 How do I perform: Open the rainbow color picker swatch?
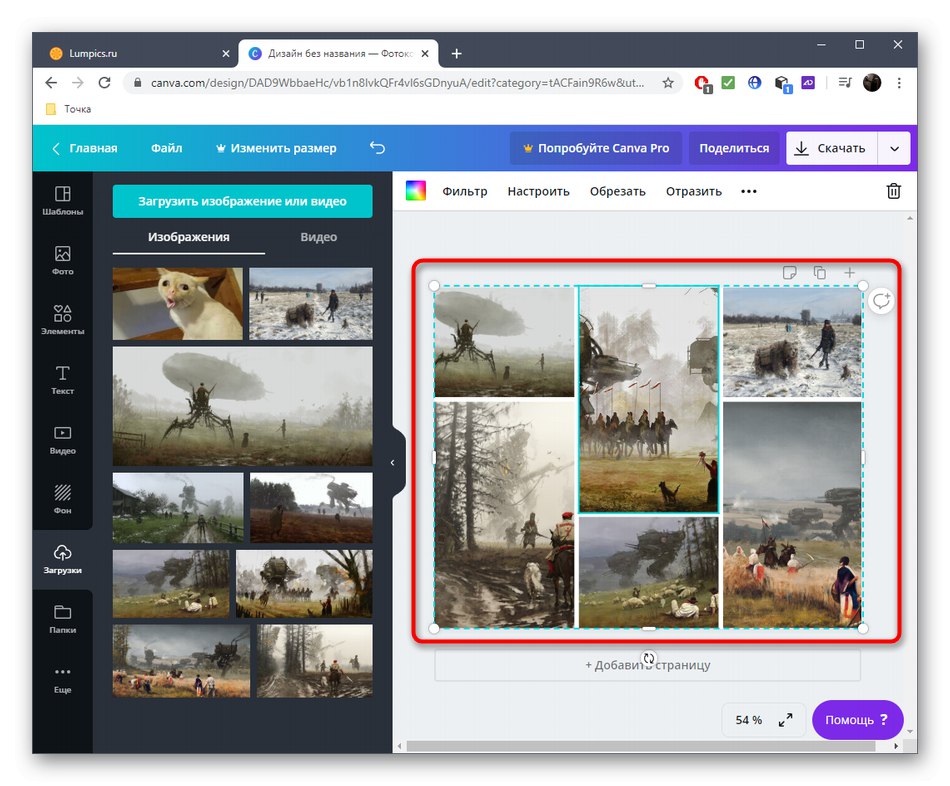416,191
